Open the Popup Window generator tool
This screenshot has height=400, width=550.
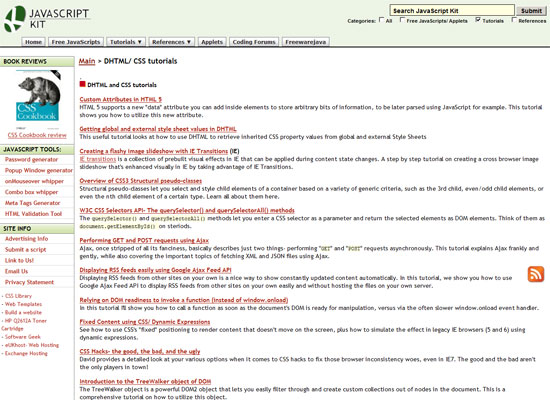point(39,171)
